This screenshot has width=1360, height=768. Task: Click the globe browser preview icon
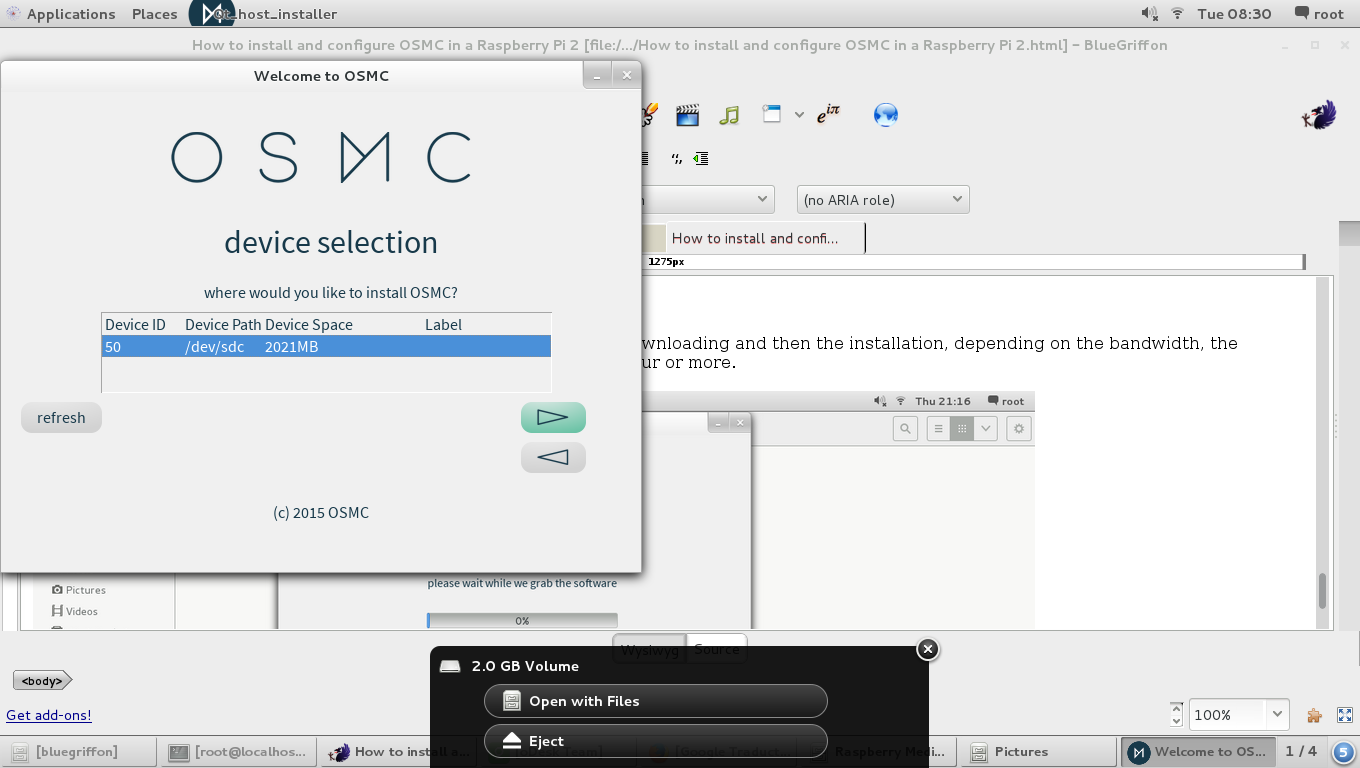(885, 115)
